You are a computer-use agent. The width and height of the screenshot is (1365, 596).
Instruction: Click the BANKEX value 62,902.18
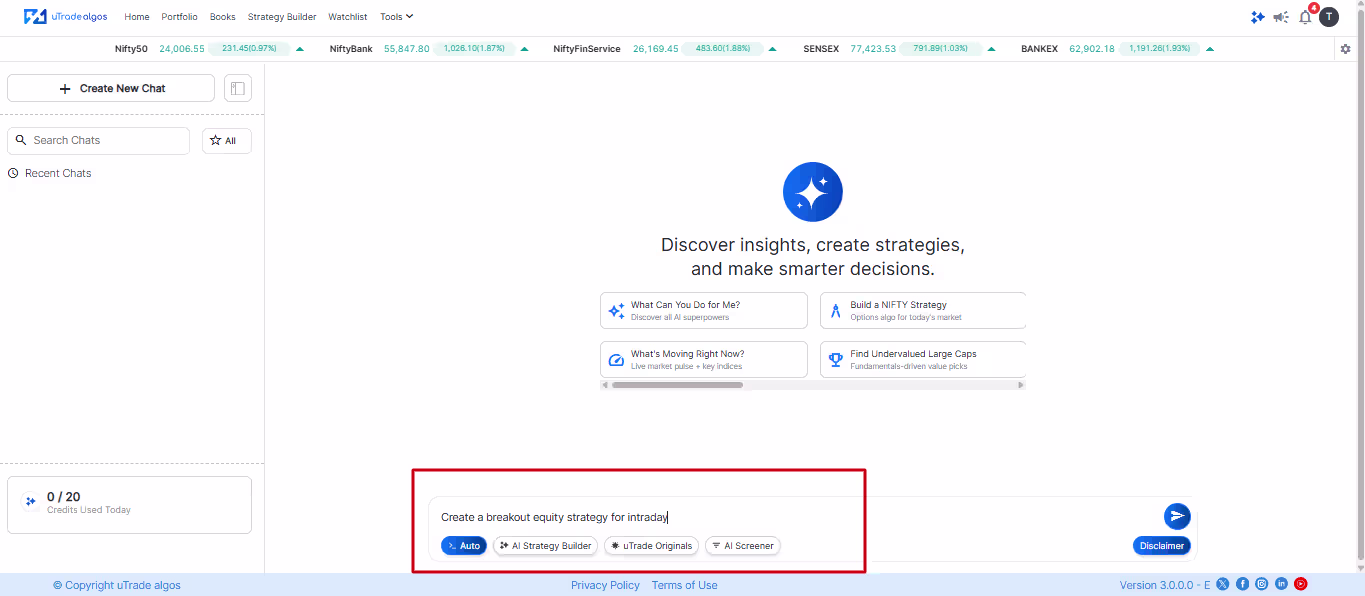coord(1092,49)
